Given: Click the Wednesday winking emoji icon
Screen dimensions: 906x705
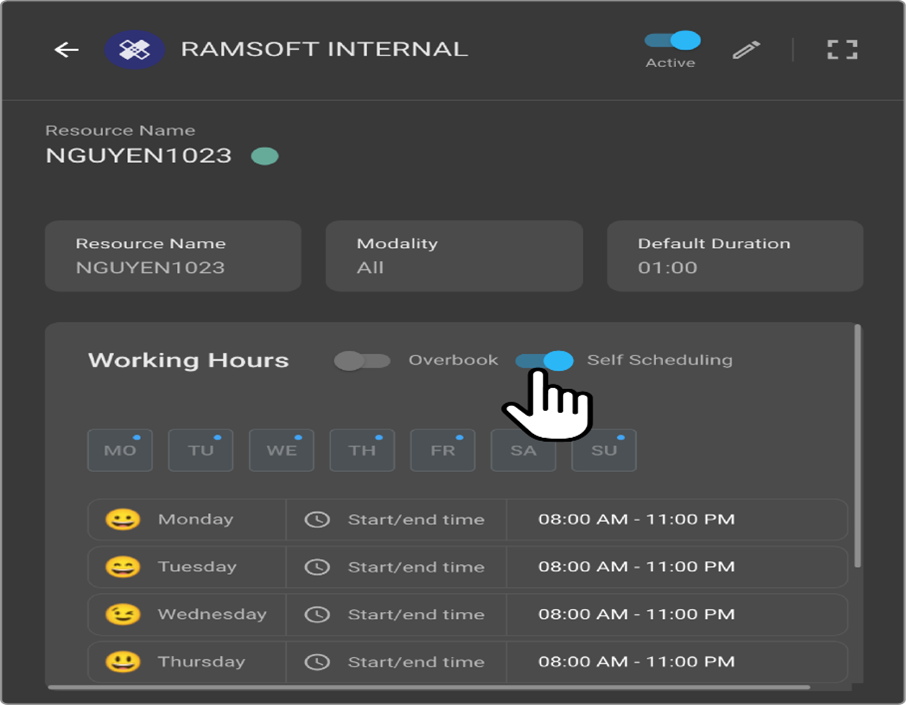Looking at the screenshot, I should pyautogui.click(x=122, y=614).
